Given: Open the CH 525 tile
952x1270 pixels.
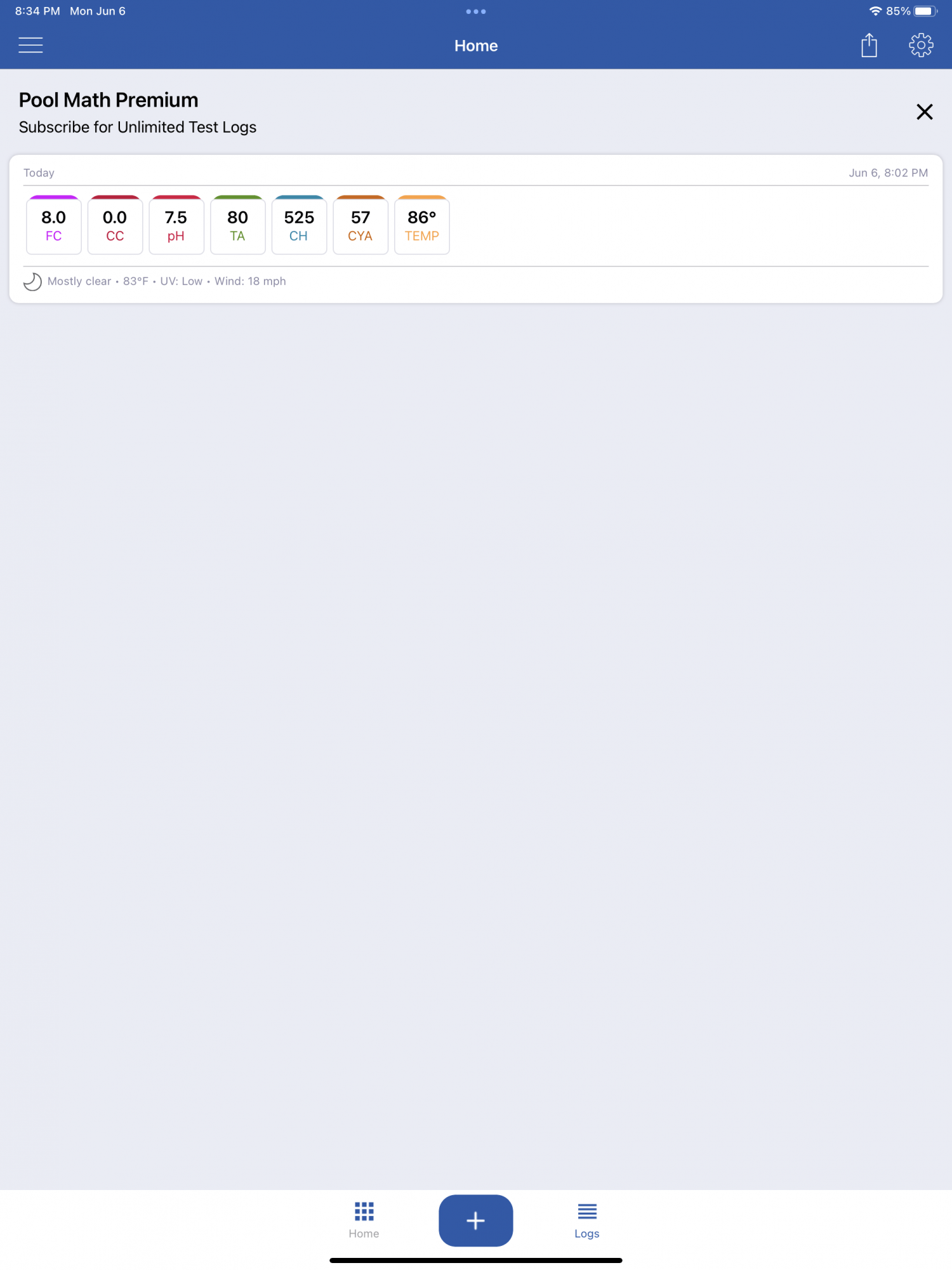Looking at the screenshot, I should click(299, 225).
